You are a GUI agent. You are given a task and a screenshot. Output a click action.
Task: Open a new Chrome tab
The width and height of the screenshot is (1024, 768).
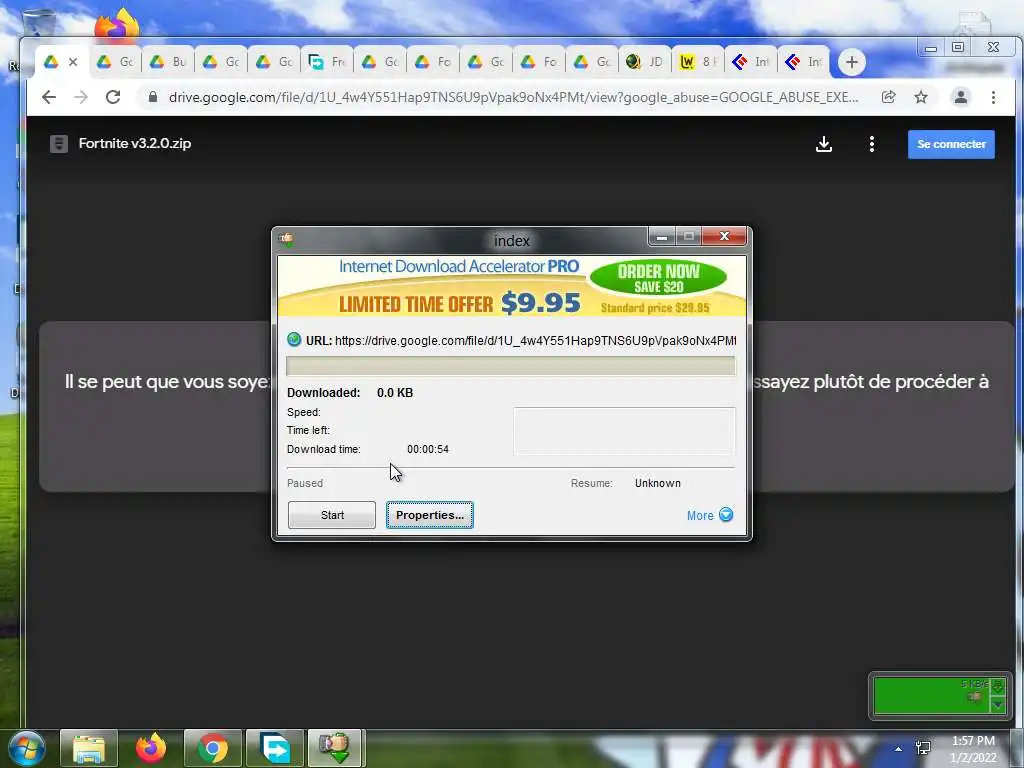coord(852,62)
